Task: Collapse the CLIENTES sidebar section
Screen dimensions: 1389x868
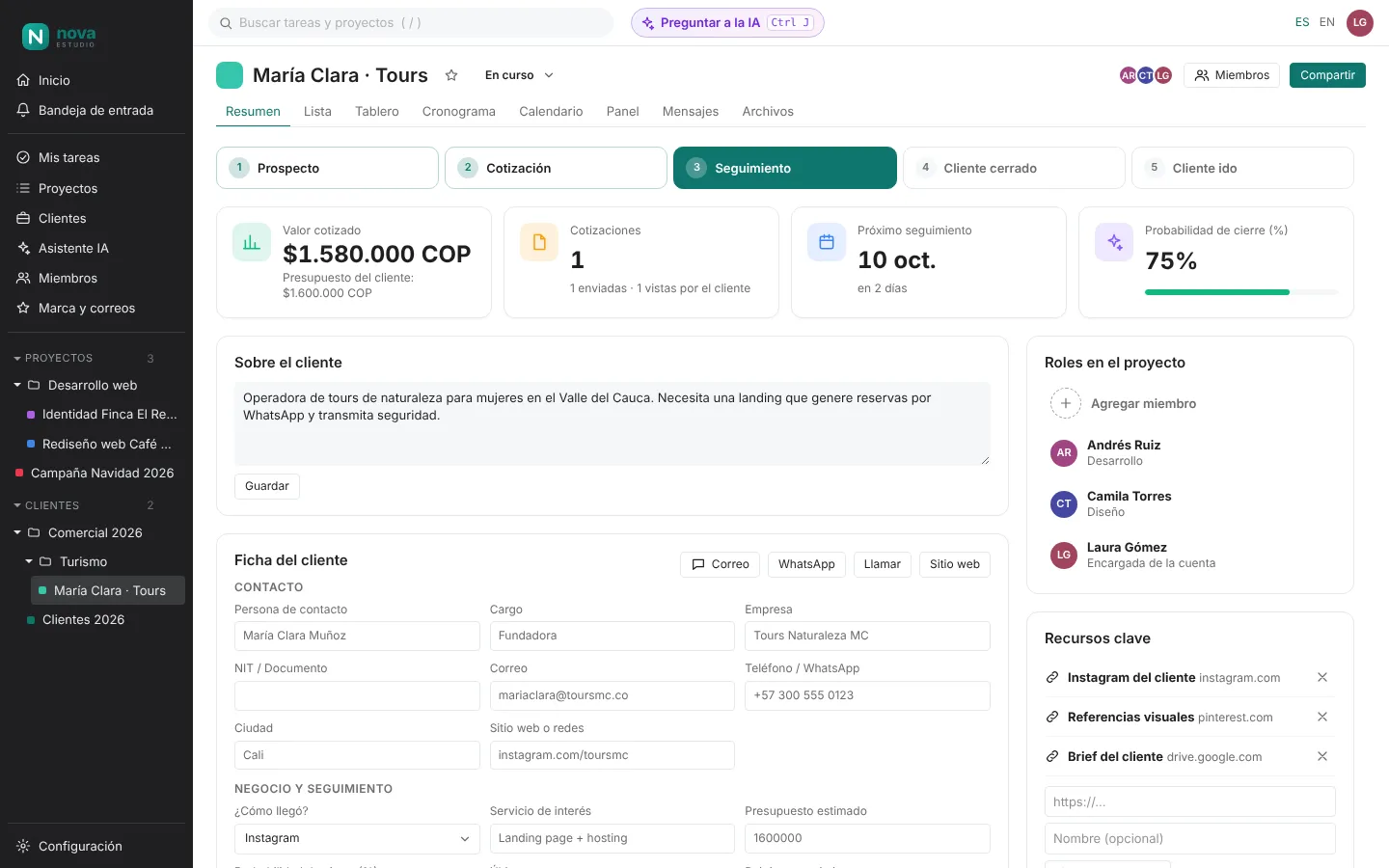Action: (17, 506)
